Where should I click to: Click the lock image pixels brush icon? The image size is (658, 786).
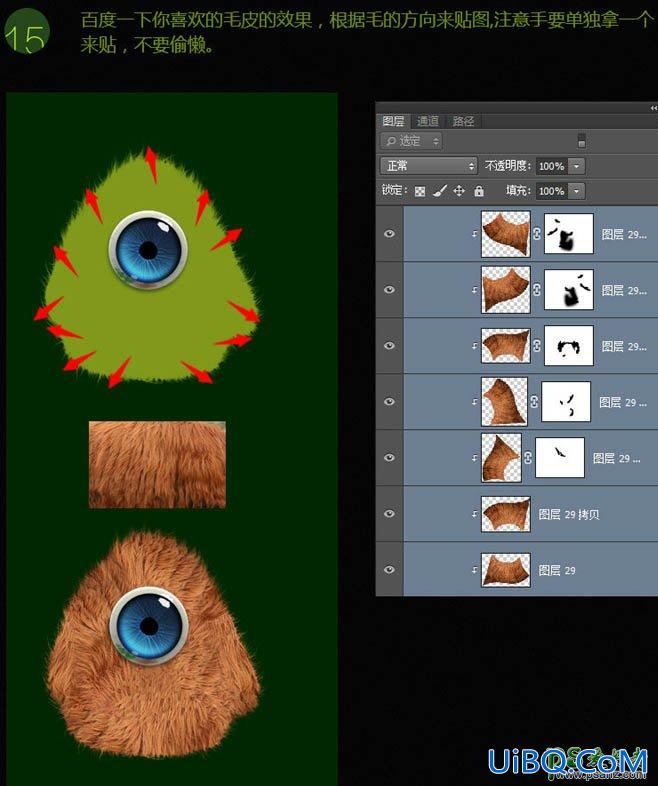(440, 191)
